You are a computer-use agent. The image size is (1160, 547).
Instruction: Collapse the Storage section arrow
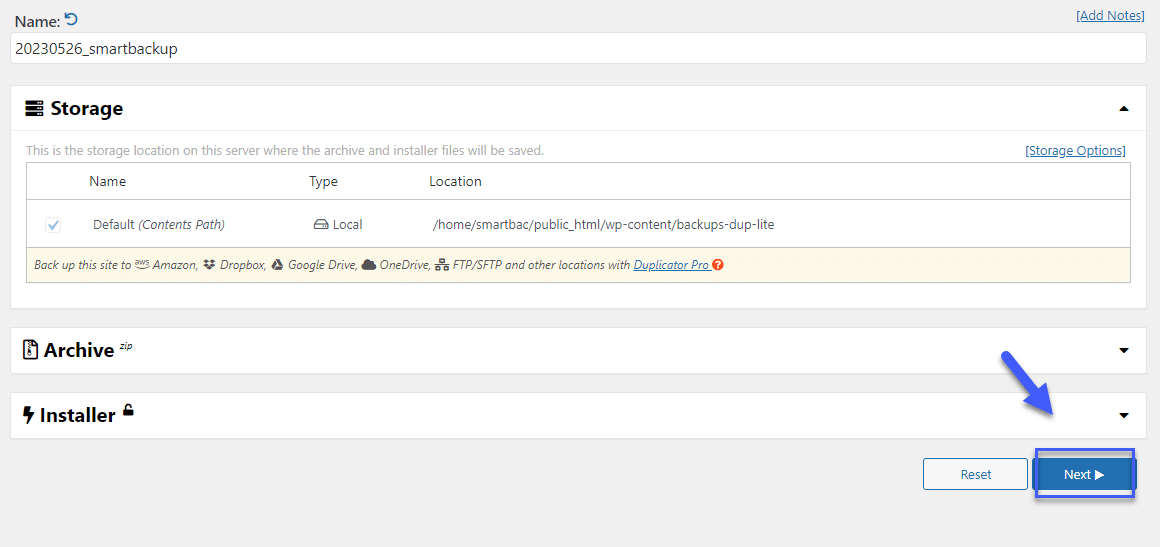pos(1124,109)
